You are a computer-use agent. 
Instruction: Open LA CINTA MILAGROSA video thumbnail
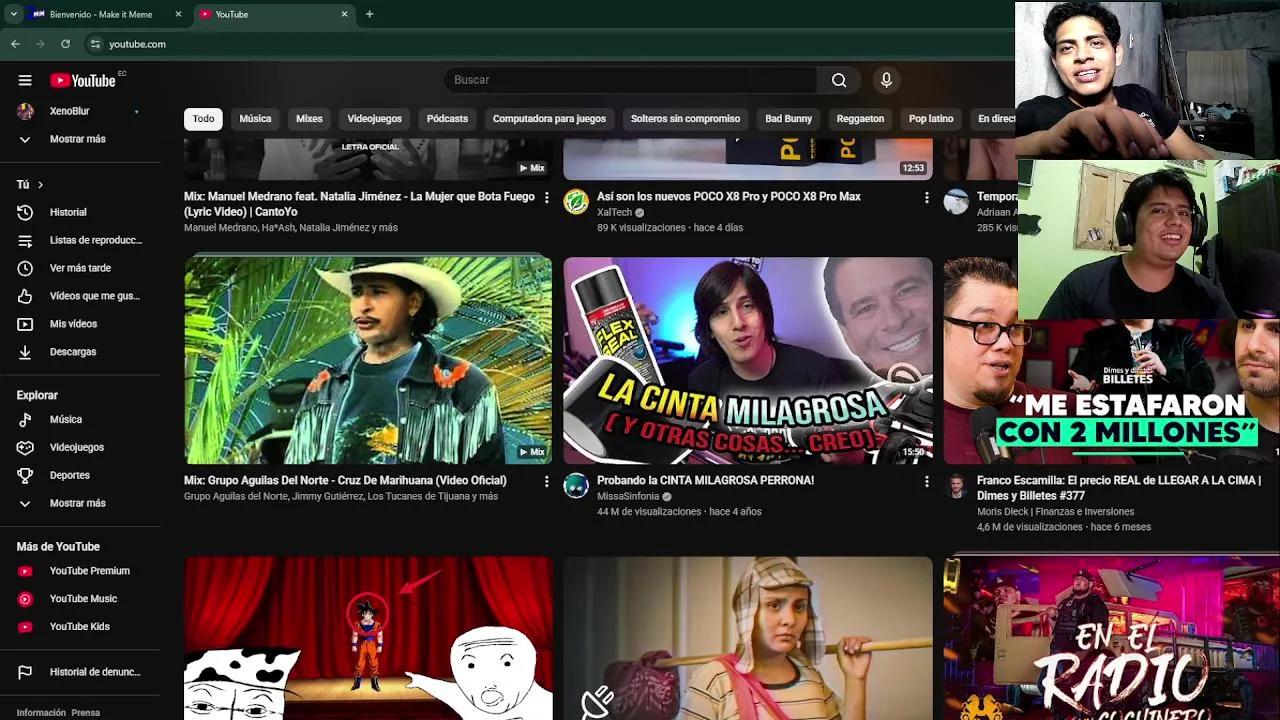point(748,360)
